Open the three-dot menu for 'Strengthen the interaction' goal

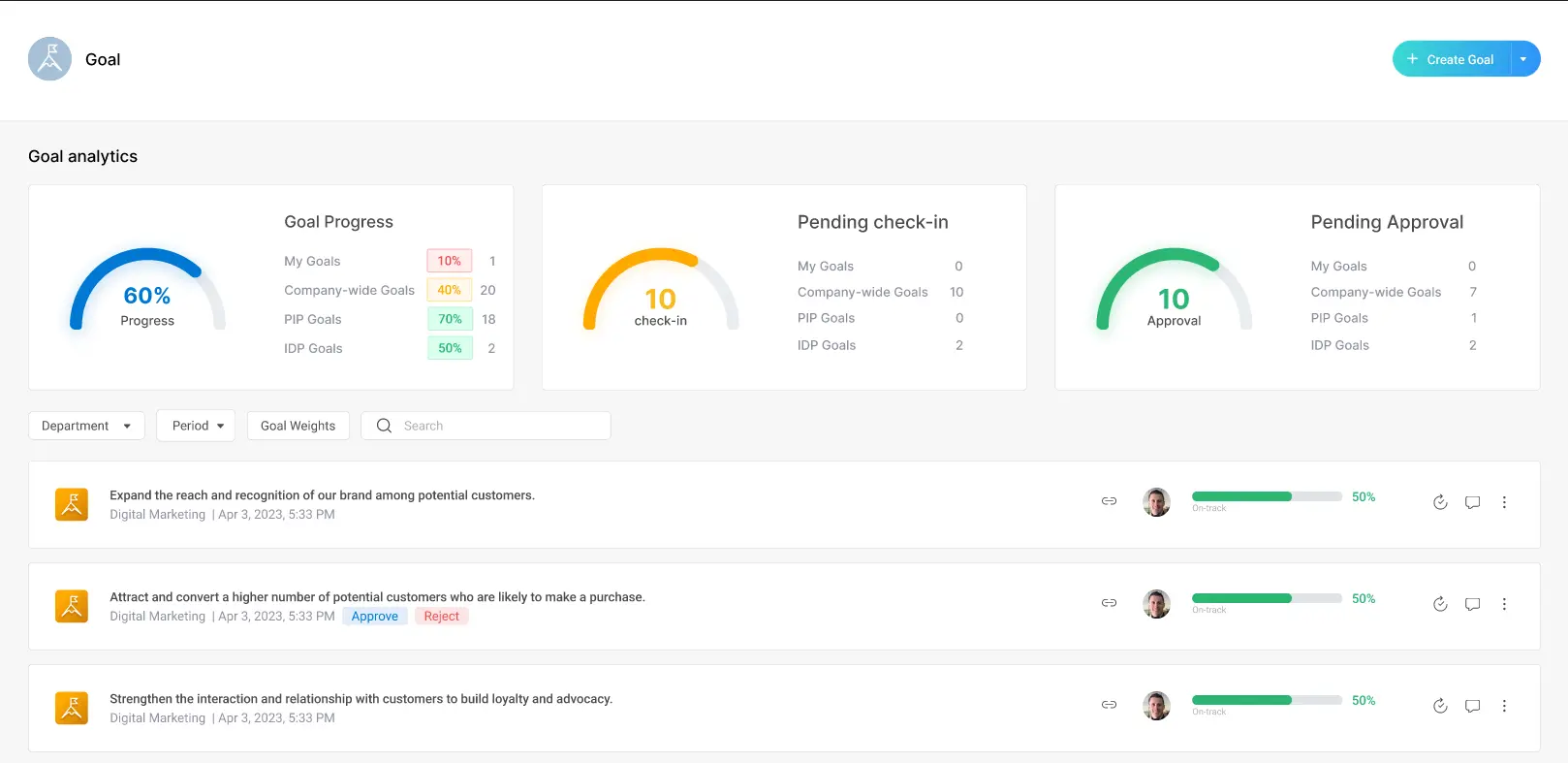click(x=1504, y=706)
